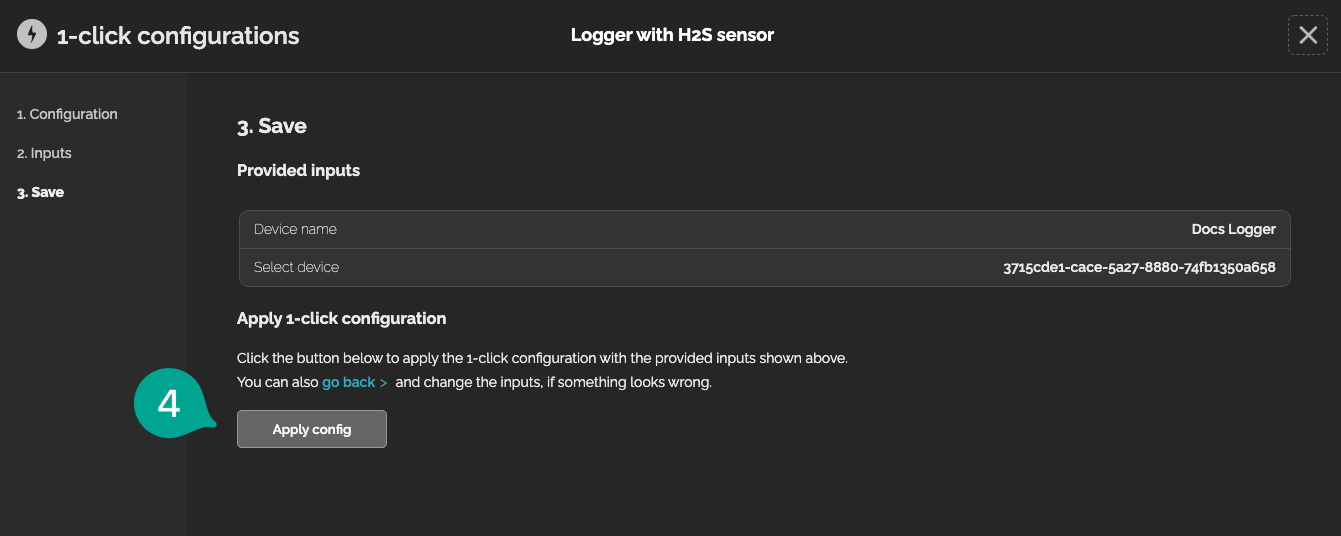1341x536 pixels.
Task: Follow the go back link
Action: pos(348,383)
